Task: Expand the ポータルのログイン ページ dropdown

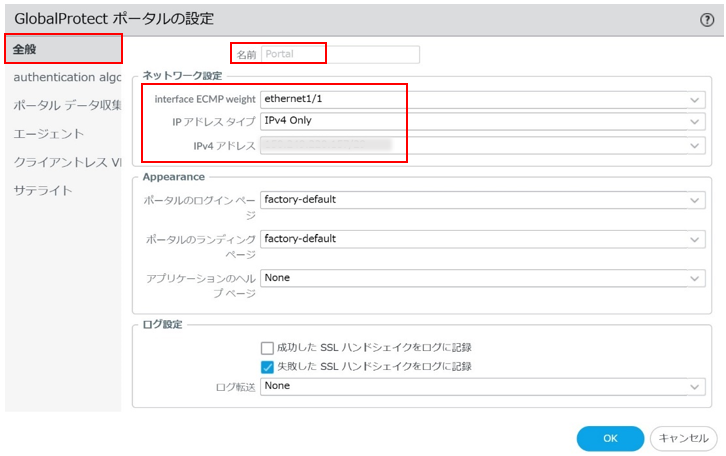Action: [482, 200]
